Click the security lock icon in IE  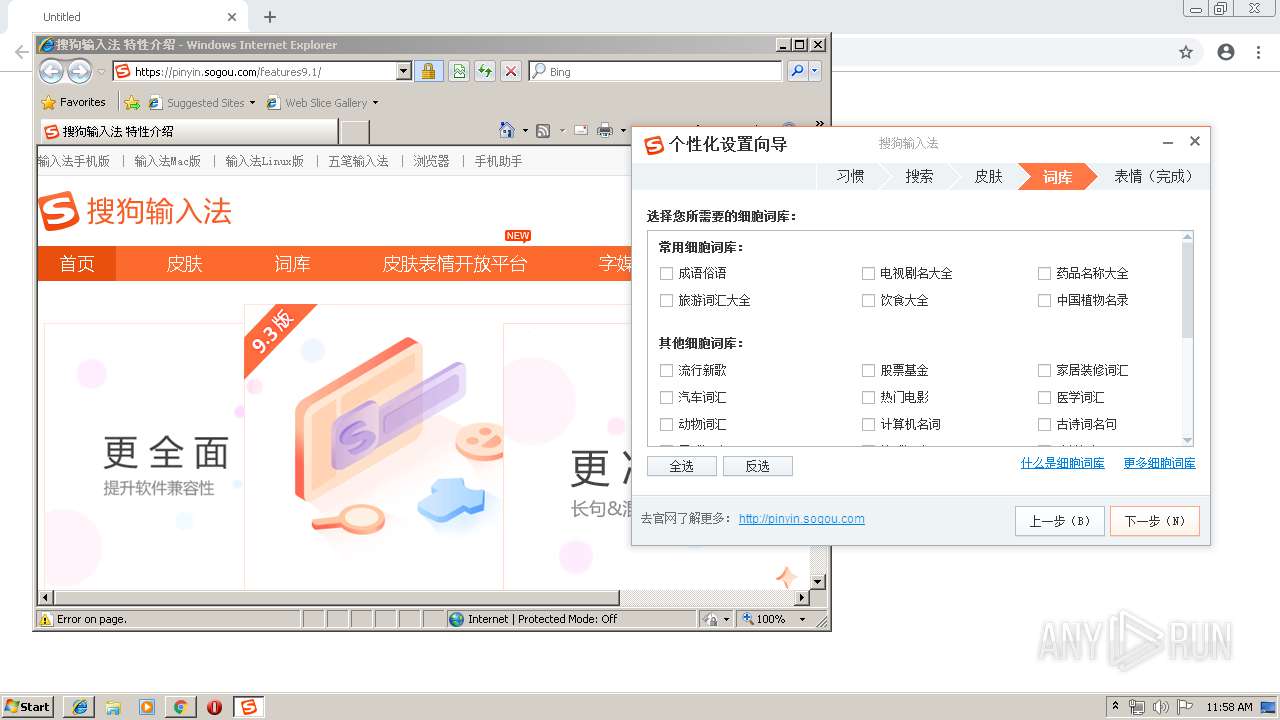[428, 71]
